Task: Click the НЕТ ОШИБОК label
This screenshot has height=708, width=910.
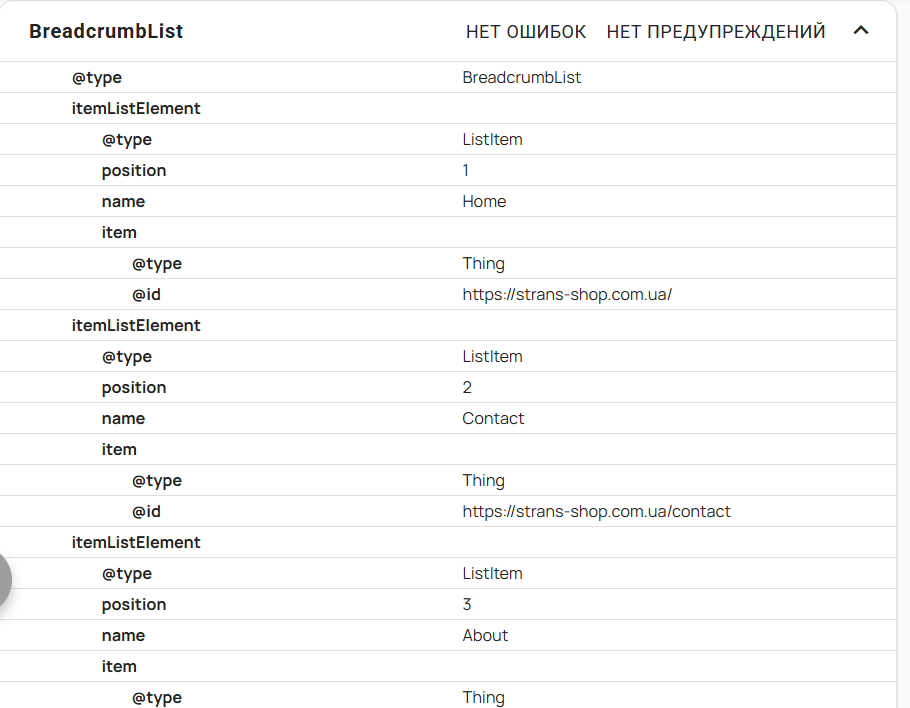Action: (x=526, y=32)
